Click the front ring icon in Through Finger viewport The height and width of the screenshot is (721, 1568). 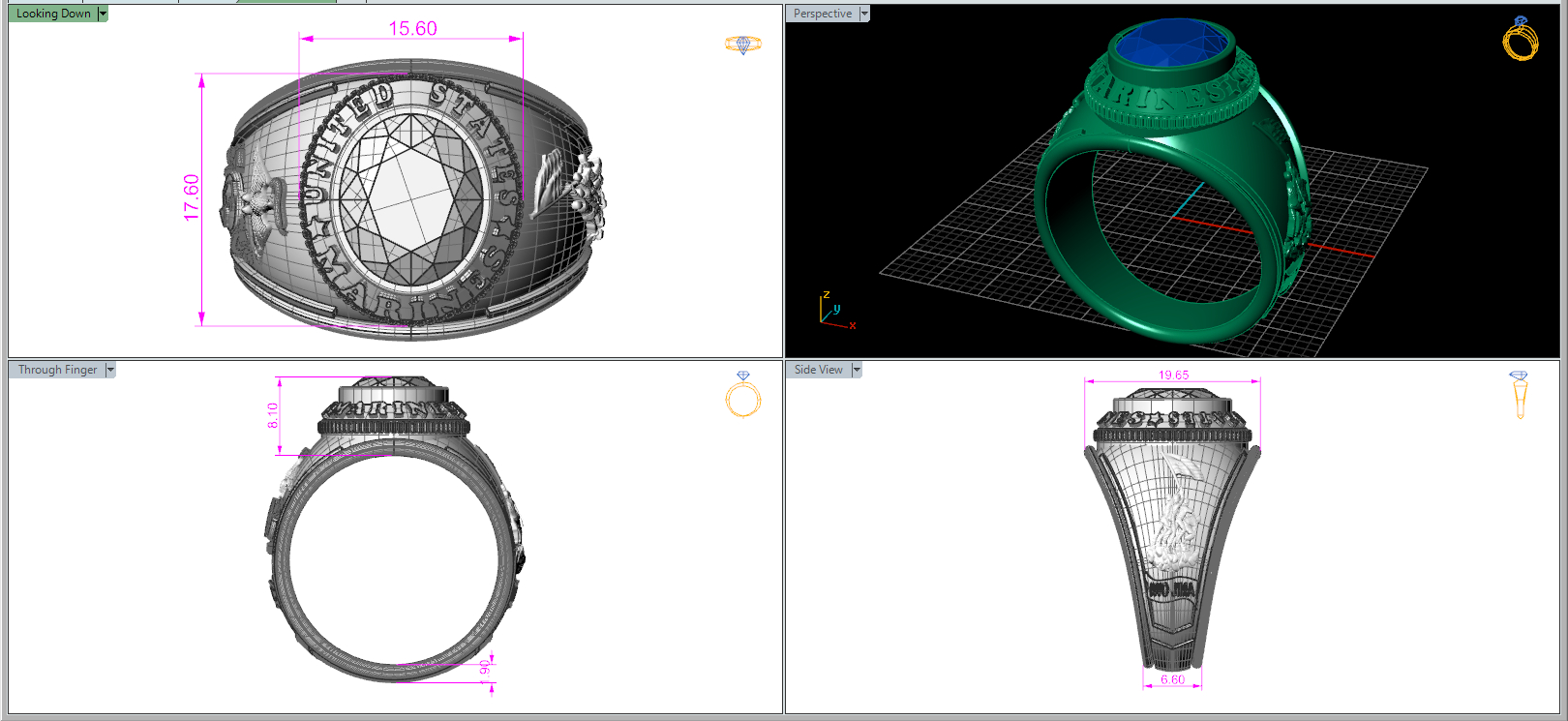point(743,394)
